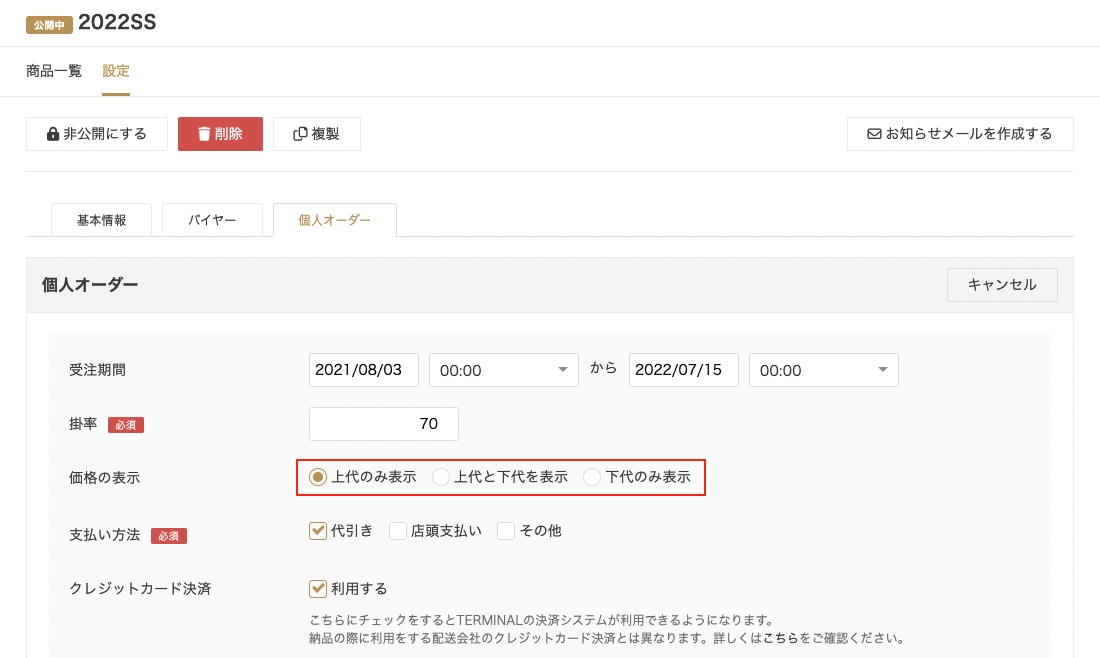Click the 2021/08/03 start date field
1100x658 pixels.
click(x=363, y=369)
